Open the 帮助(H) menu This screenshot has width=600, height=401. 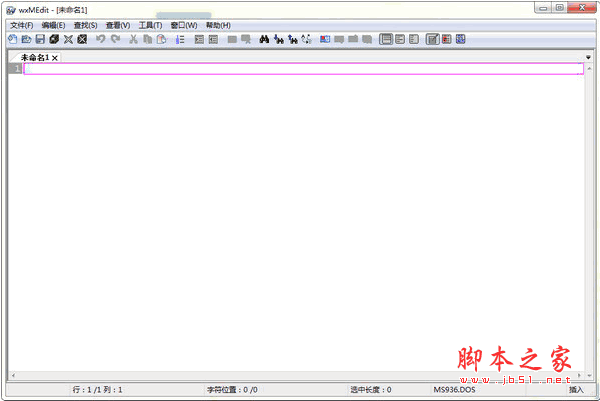pyautogui.click(x=218, y=25)
